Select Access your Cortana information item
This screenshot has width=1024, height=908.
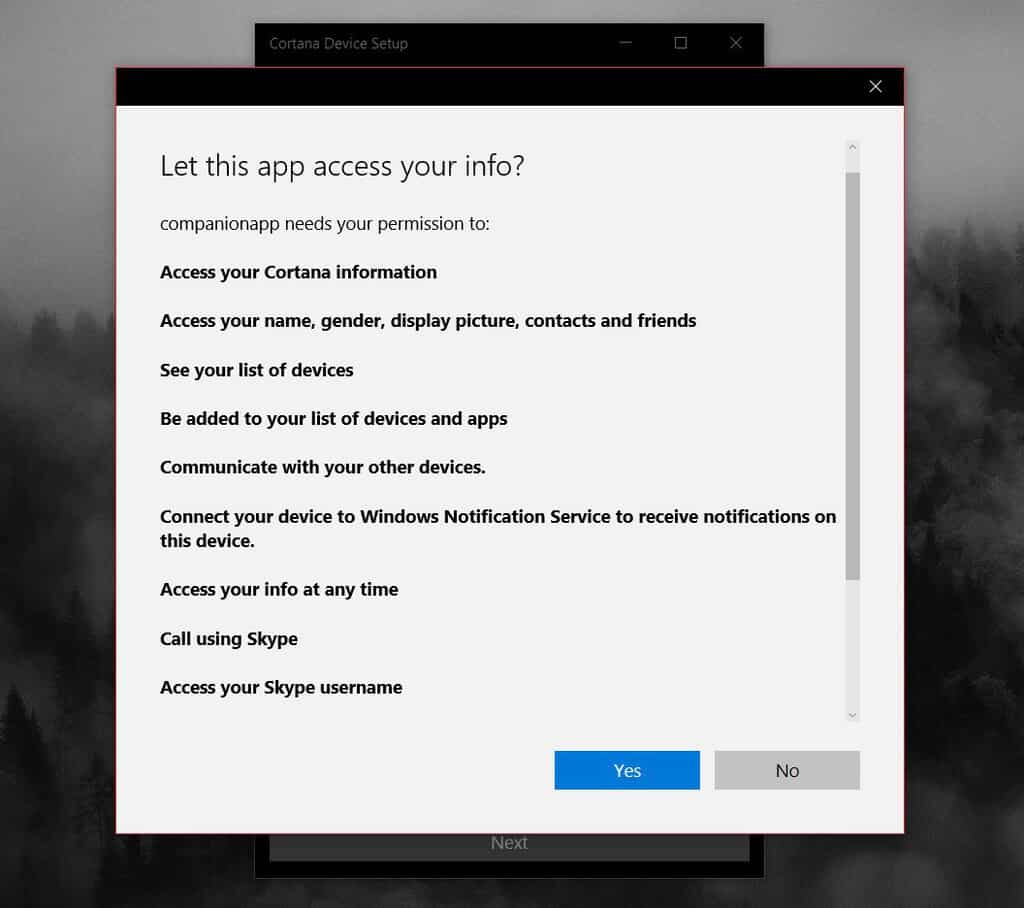click(x=297, y=272)
